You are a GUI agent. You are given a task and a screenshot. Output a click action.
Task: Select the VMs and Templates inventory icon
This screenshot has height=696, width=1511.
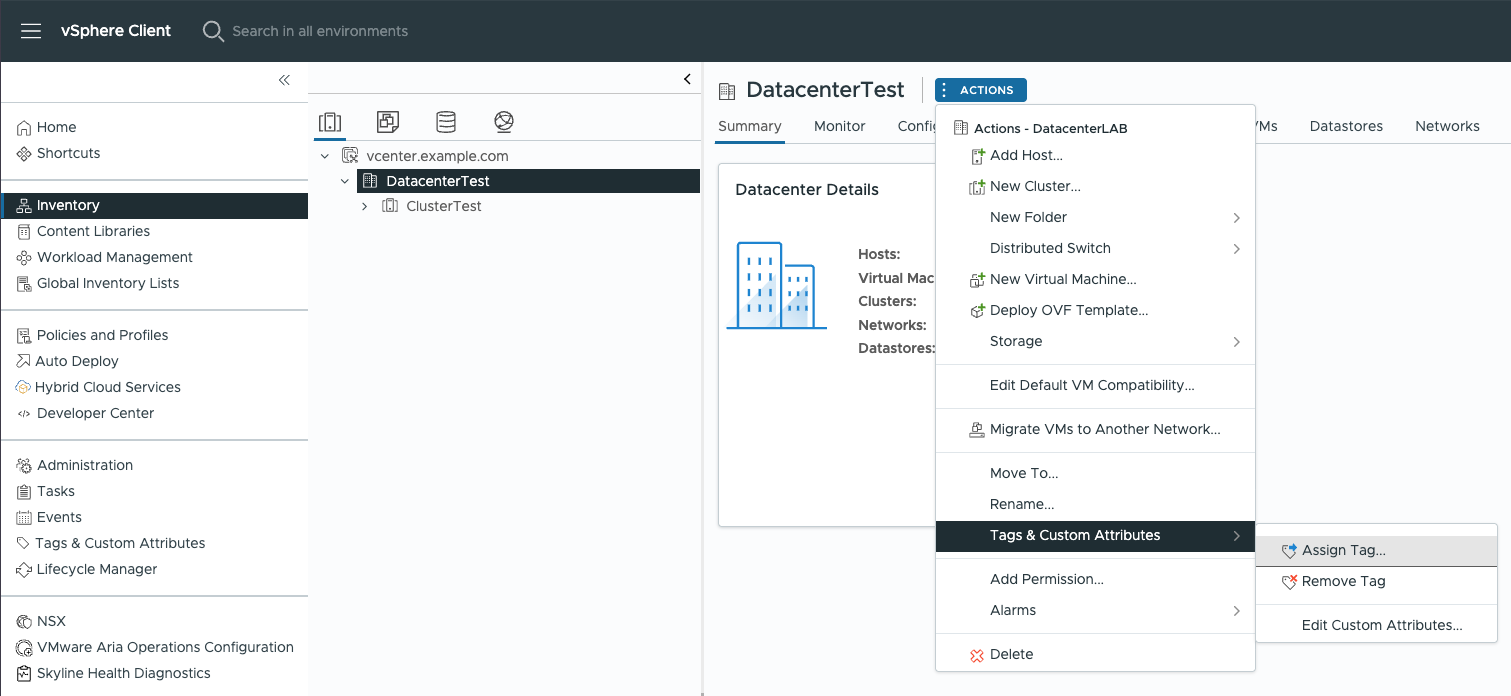tap(388, 122)
